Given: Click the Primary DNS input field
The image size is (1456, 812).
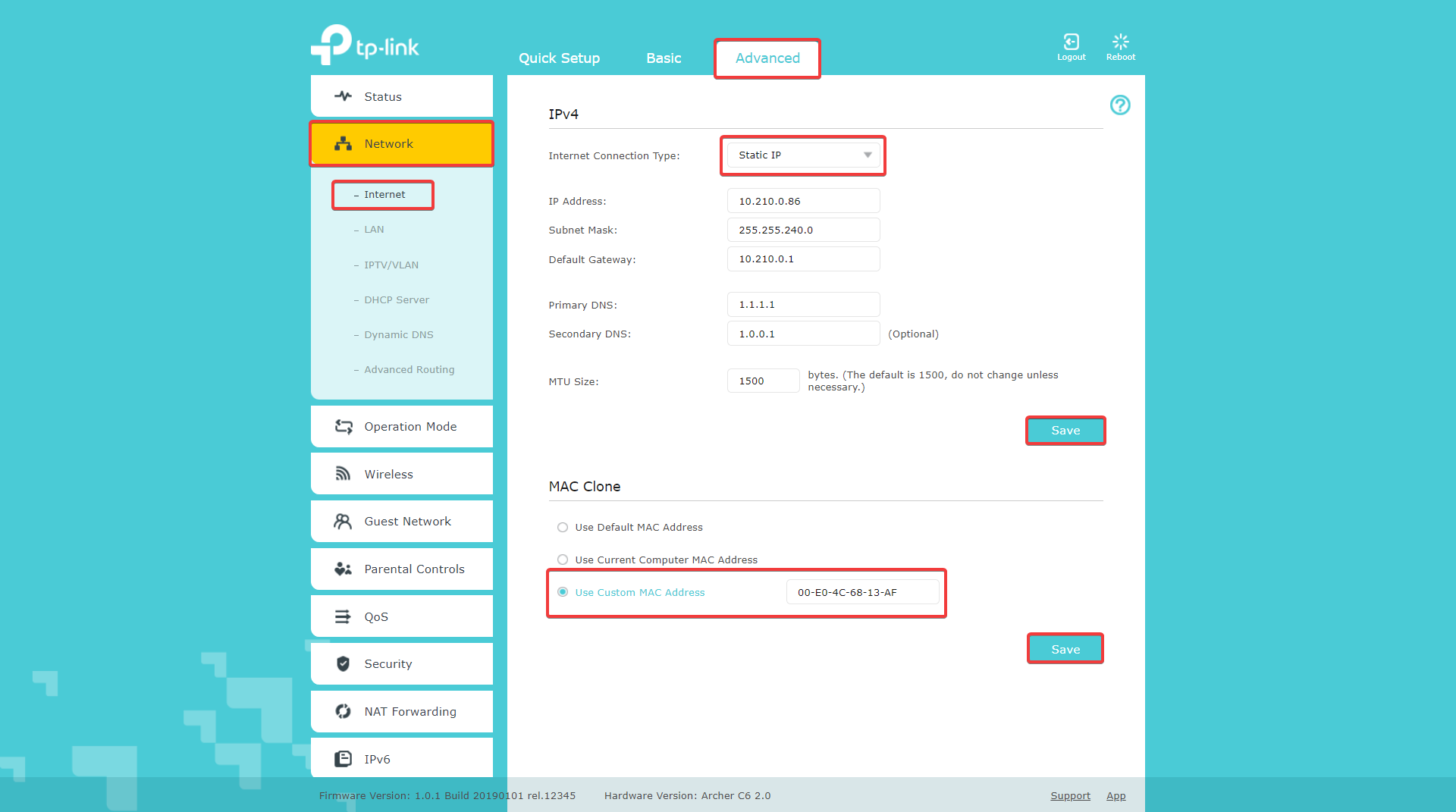Looking at the screenshot, I should 802,305.
